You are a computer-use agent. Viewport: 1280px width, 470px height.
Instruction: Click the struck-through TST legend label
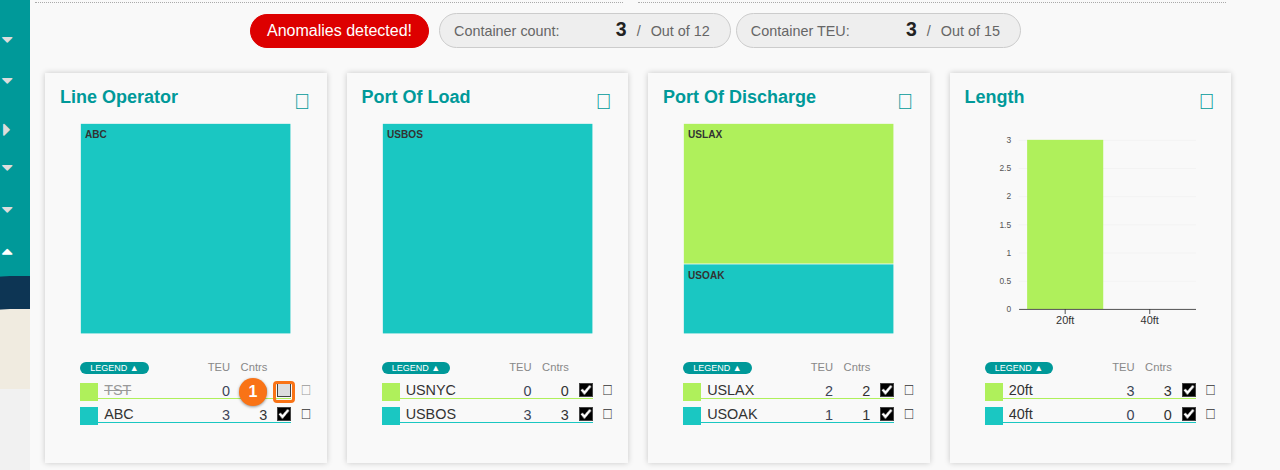[118, 390]
